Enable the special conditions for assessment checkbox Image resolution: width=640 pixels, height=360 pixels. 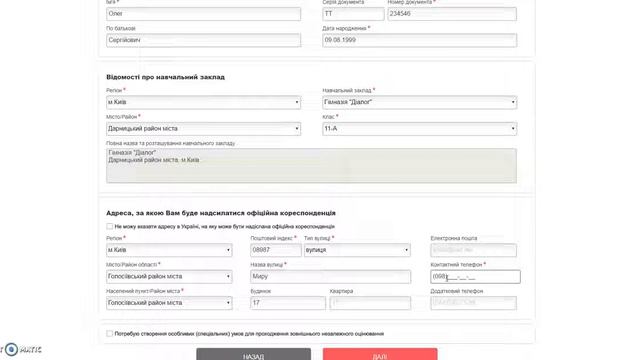point(109,333)
